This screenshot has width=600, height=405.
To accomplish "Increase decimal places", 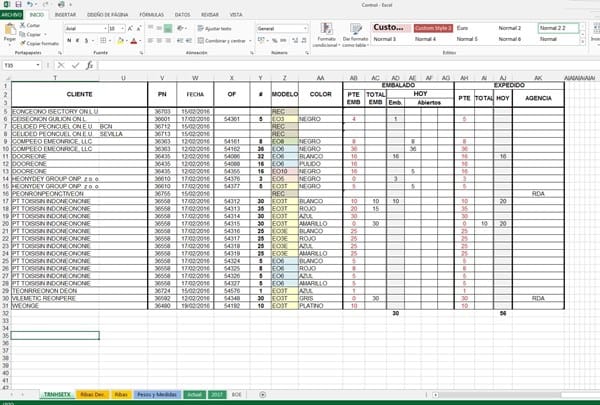I will click(x=295, y=41).
